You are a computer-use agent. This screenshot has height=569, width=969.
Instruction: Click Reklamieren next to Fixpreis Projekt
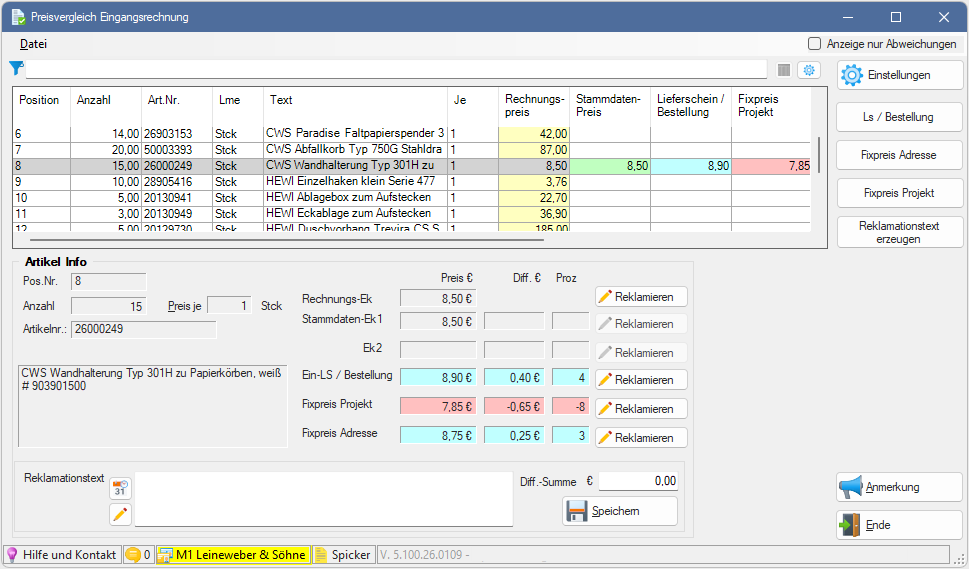tap(641, 409)
